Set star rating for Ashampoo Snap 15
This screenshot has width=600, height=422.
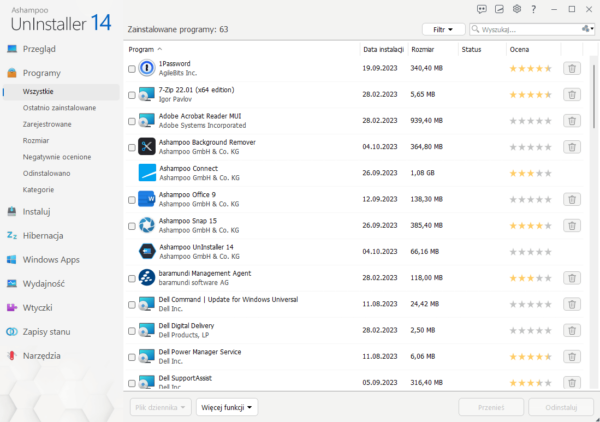pyautogui.click(x=530, y=226)
